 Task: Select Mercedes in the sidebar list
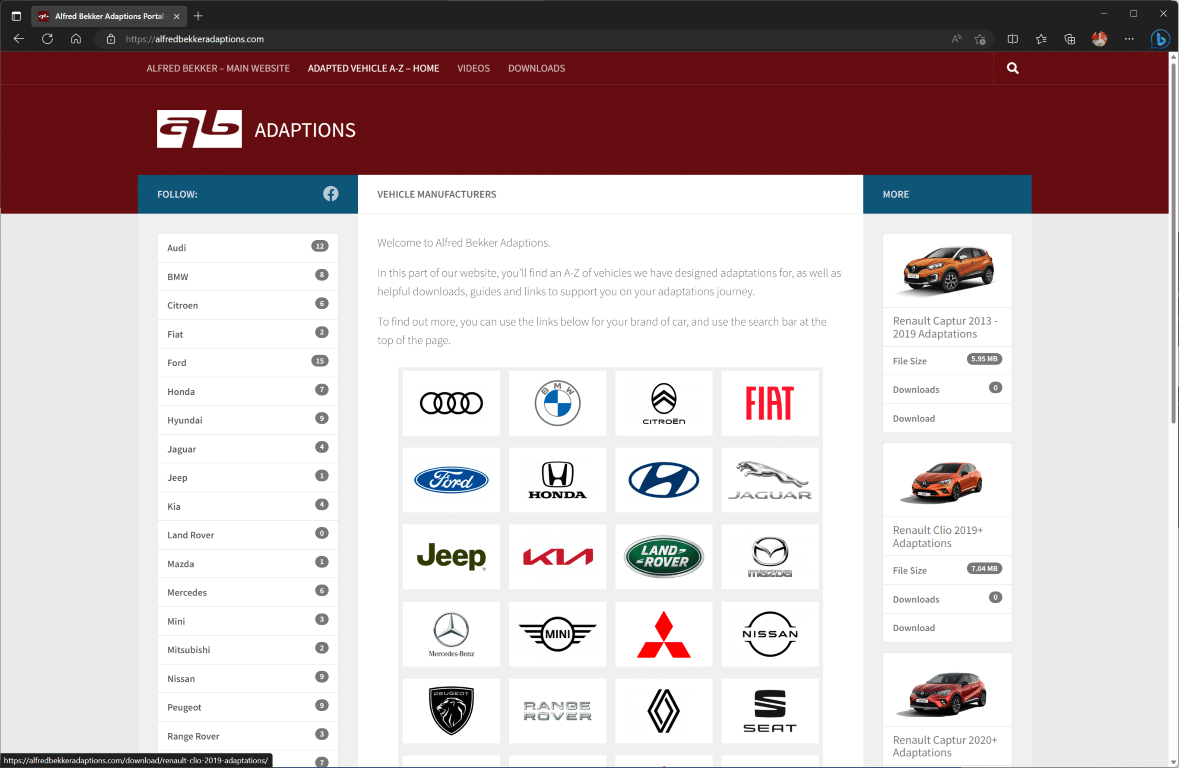click(x=248, y=592)
